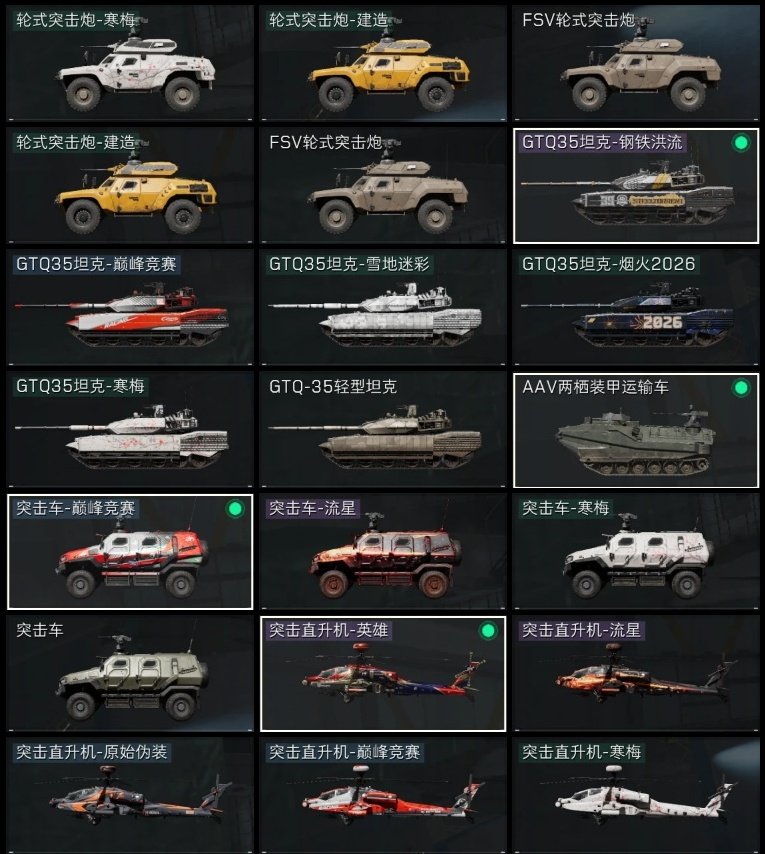Screen dimensions: 765x854
Task: Pick the 突击直升机-巅峰竞赛 helicopter skin
Action: [383, 796]
